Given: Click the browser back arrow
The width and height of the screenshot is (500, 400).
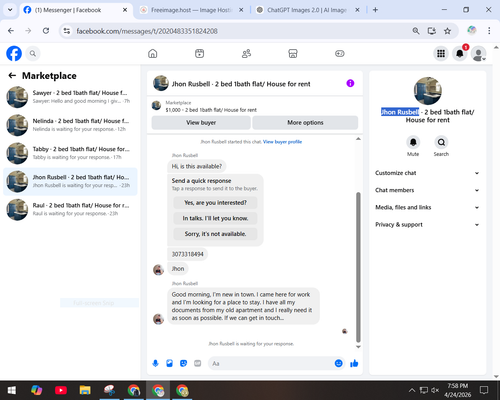Looking at the screenshot, I should [11, 31].
